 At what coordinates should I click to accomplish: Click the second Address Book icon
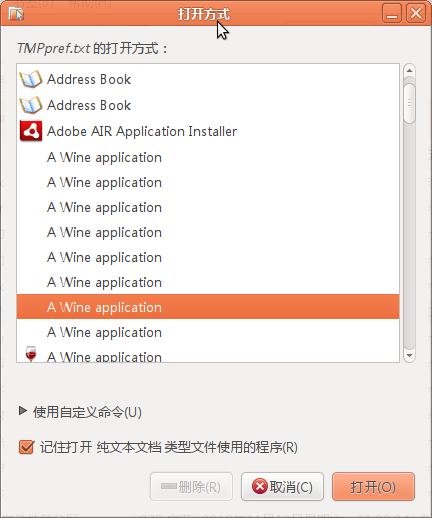click(31, 105)
